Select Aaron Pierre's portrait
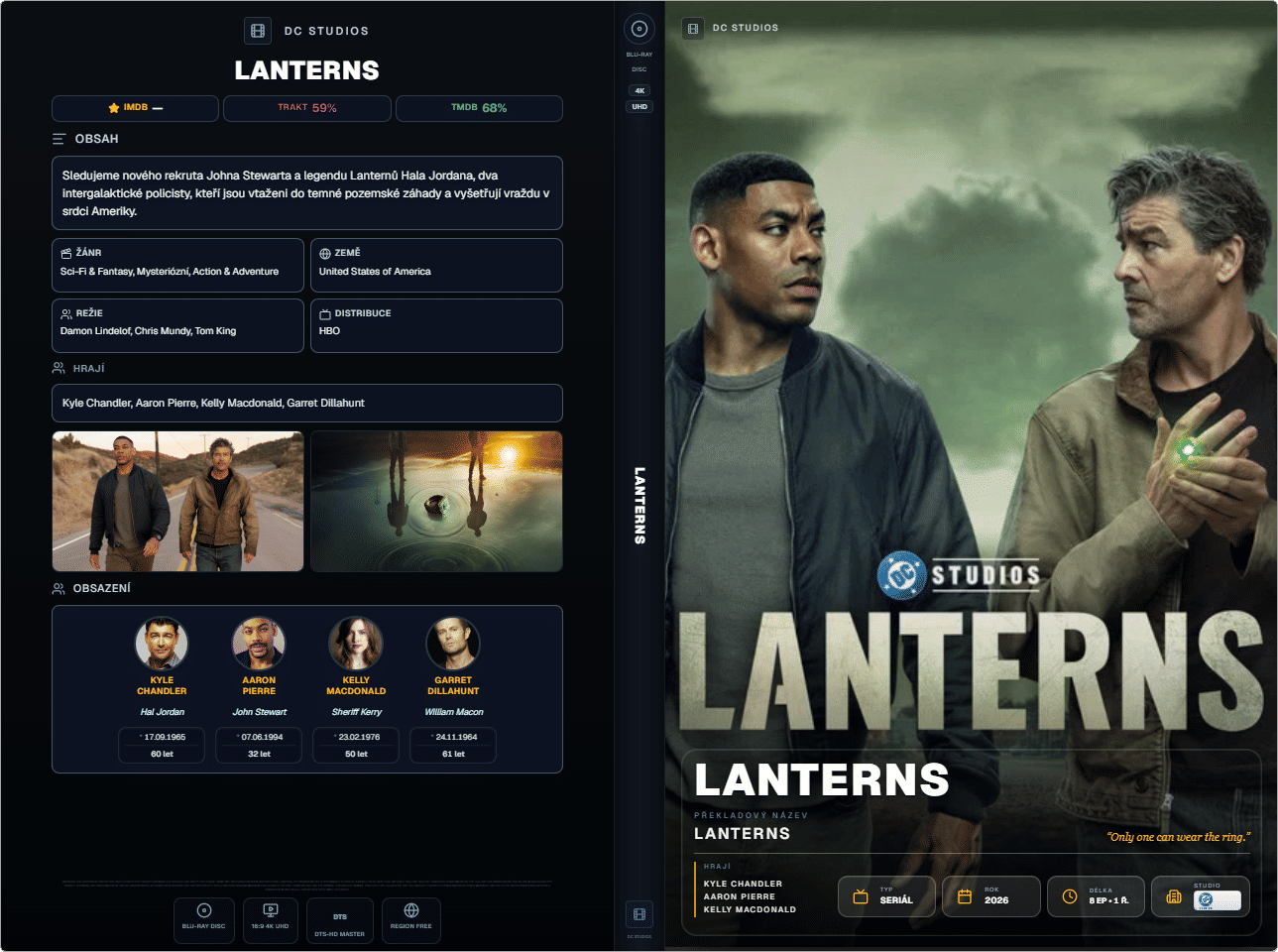 259,643
